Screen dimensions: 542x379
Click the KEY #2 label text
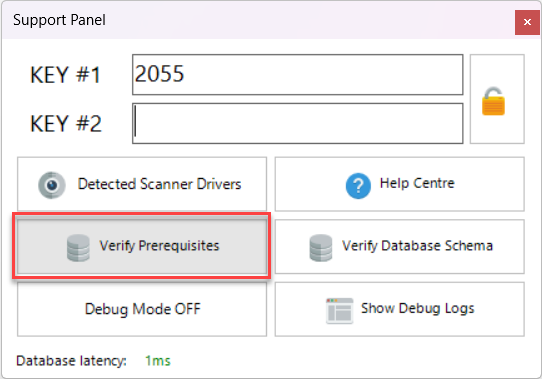pos(66,123)
